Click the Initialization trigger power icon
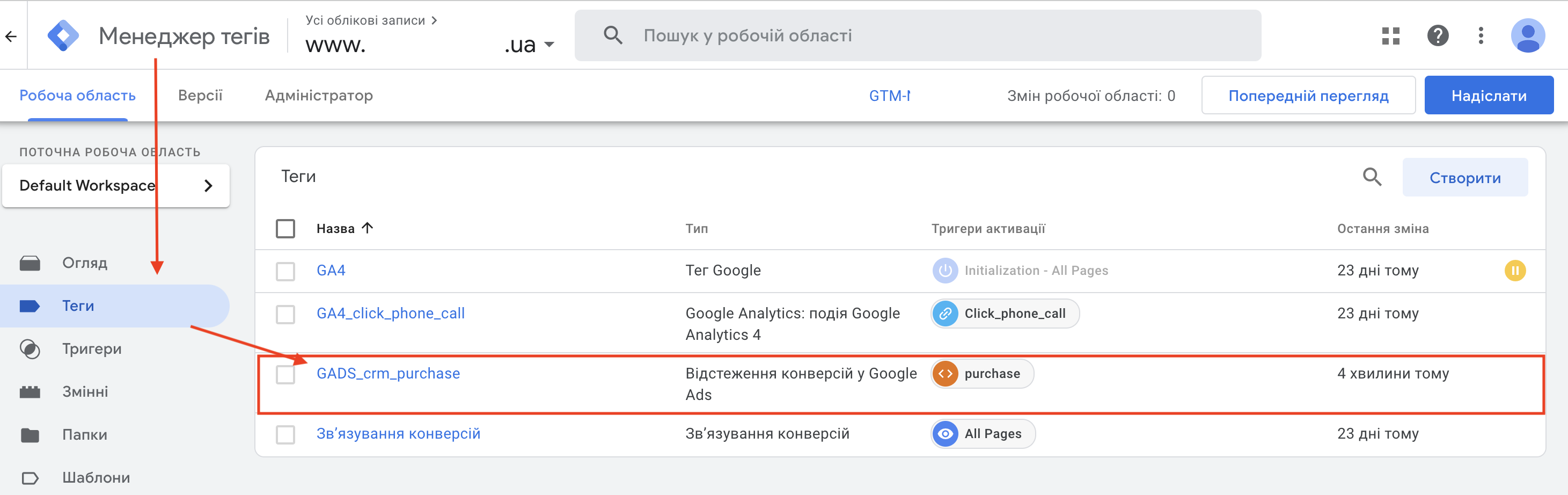Image resolution: width=1568 pixels, height=495 pixels. tap(944, 271)
